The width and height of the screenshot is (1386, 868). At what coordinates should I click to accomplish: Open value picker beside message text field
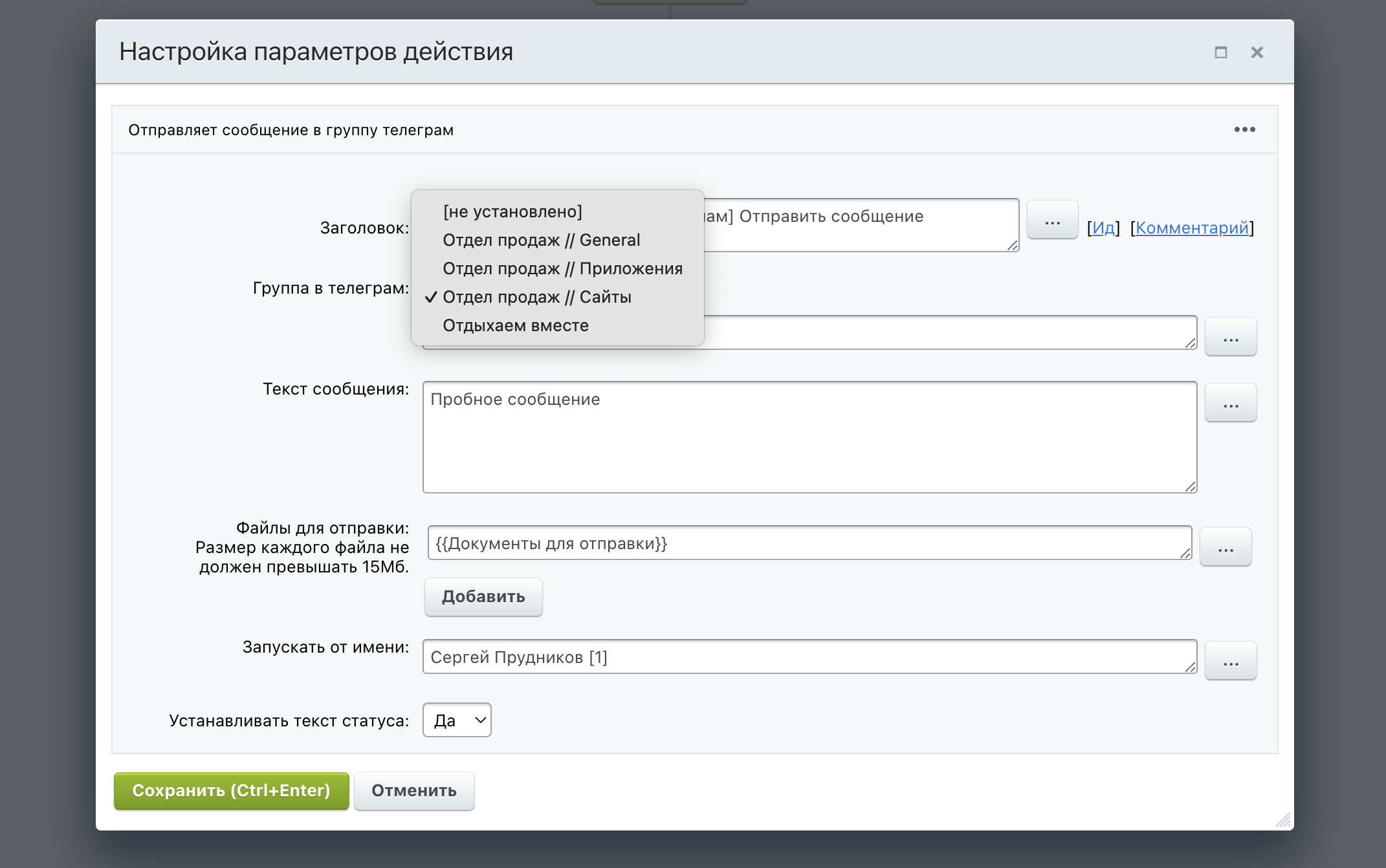[1230, 404]
